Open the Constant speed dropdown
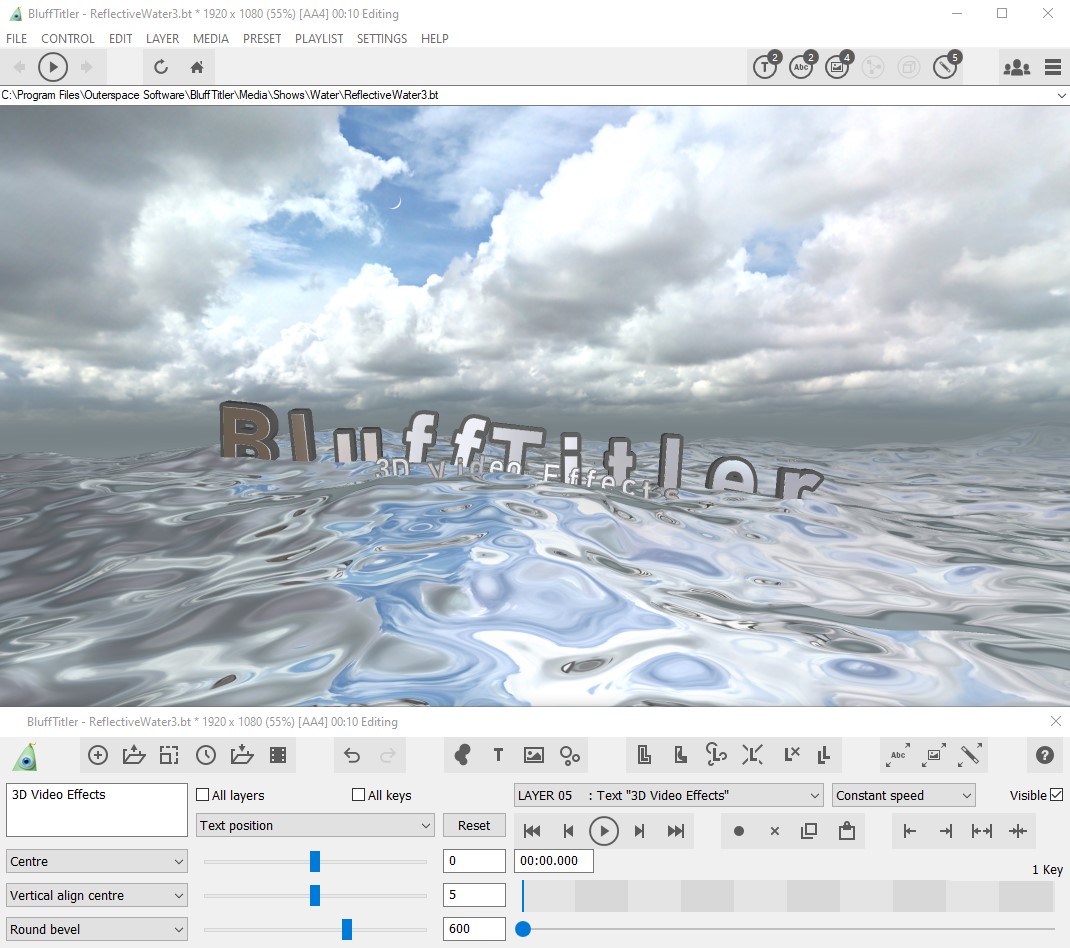 tap(903, 795)
